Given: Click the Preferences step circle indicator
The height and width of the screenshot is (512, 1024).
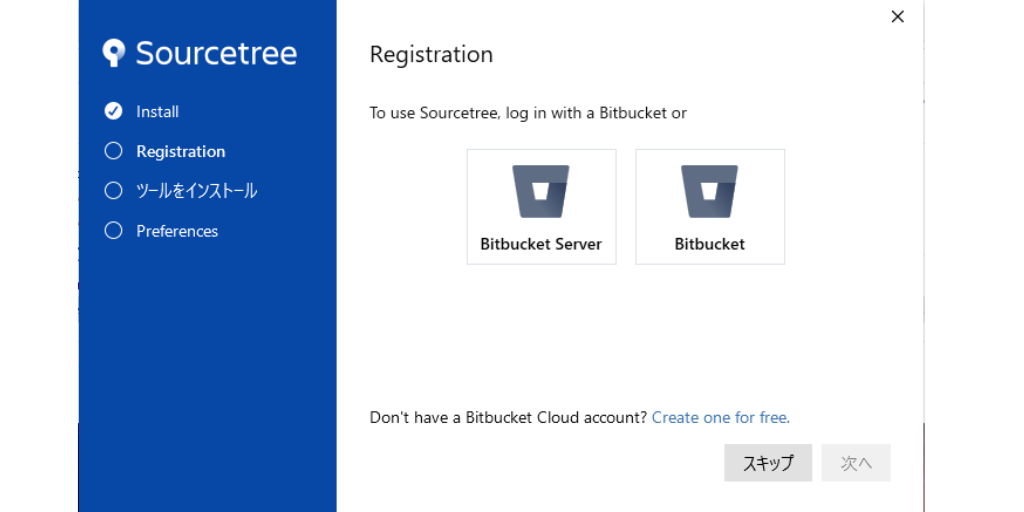Looking at the screenshot, I should pyautogui.click(x=114, y=231).
